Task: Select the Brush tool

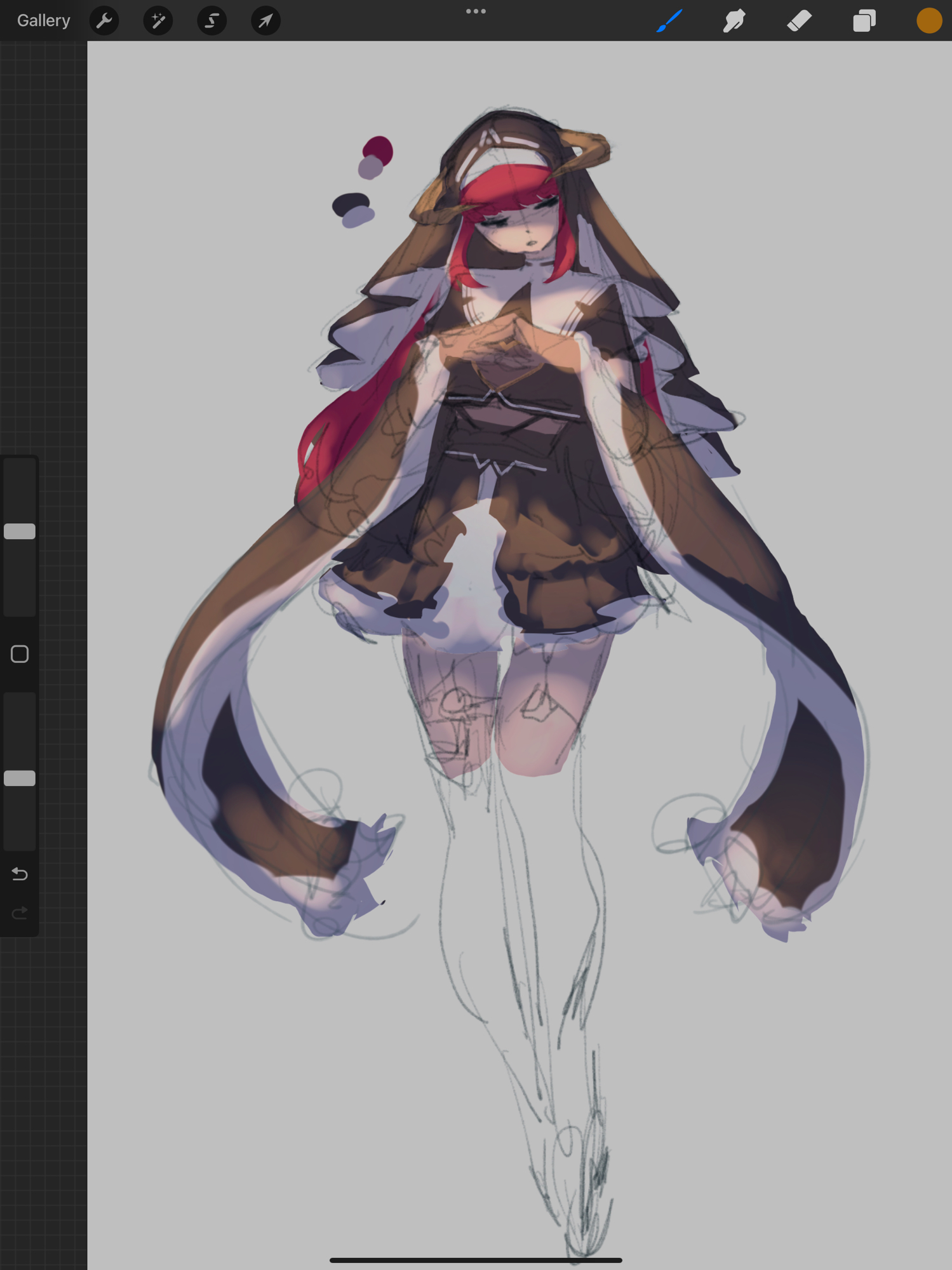Action: coord(669,21)
